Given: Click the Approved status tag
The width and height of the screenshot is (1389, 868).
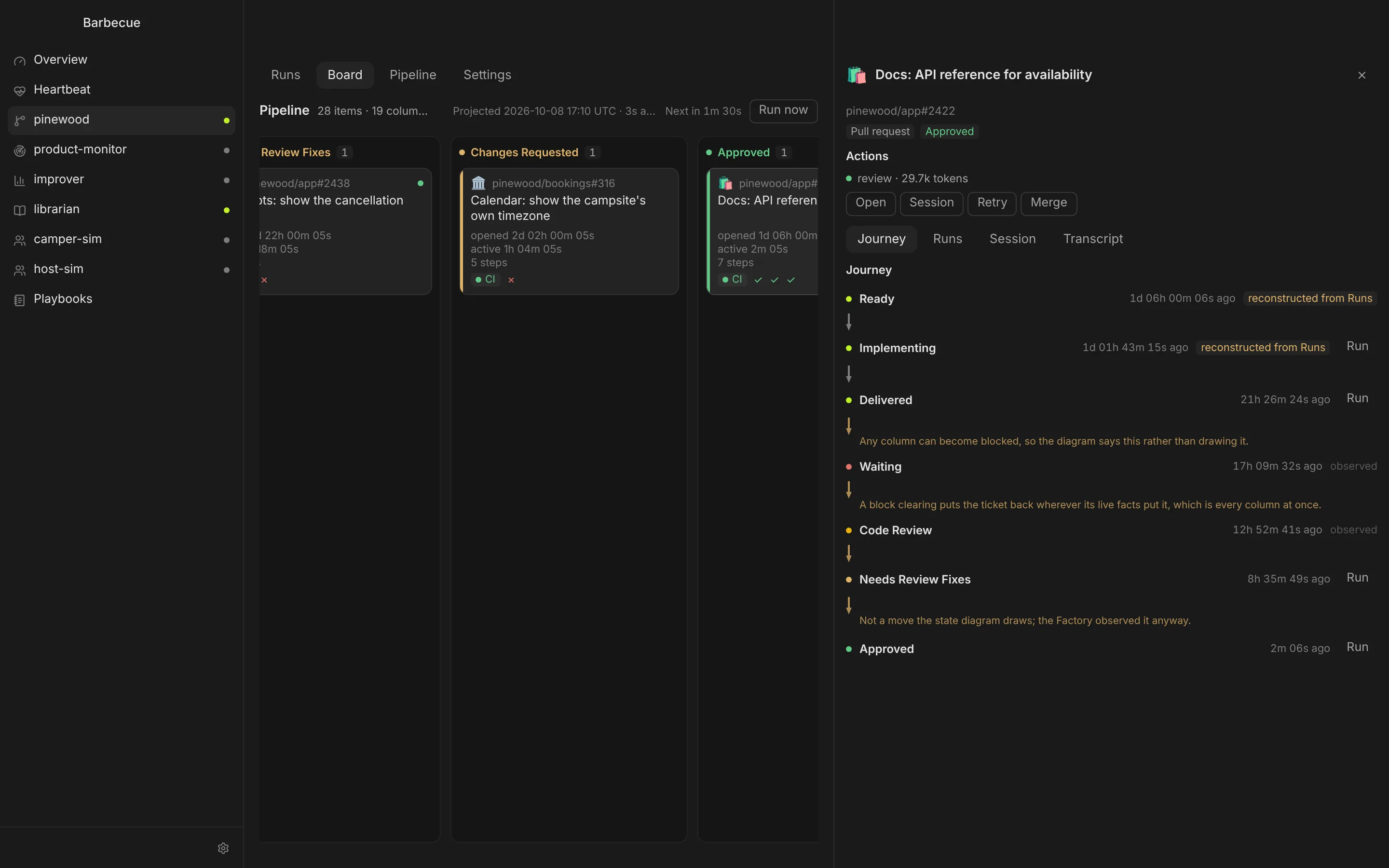Looking at the screenshot, I should (x=949, y=132).
